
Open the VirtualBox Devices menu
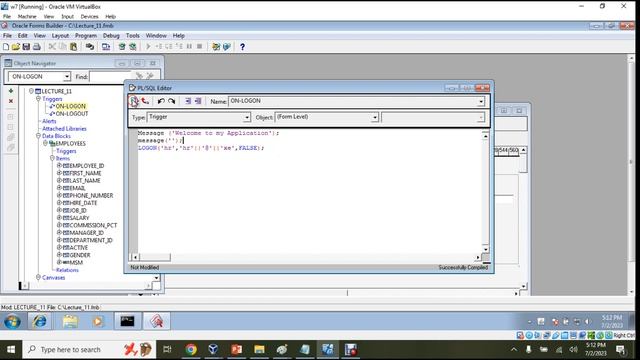pos(89,16)
